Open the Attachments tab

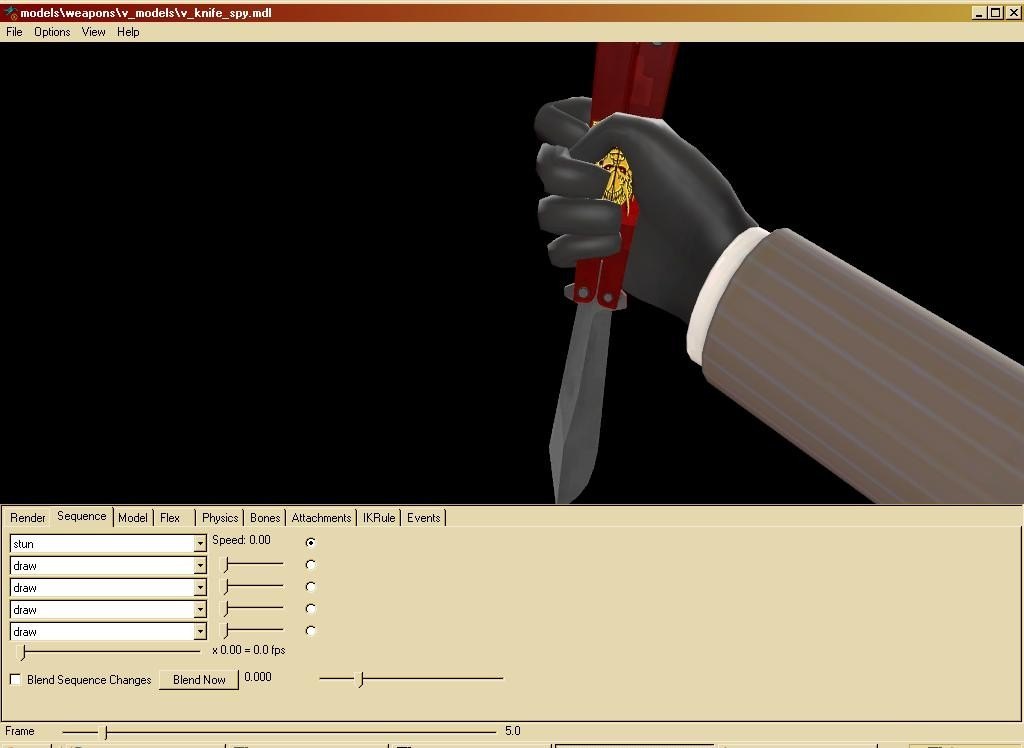(321, 518)
